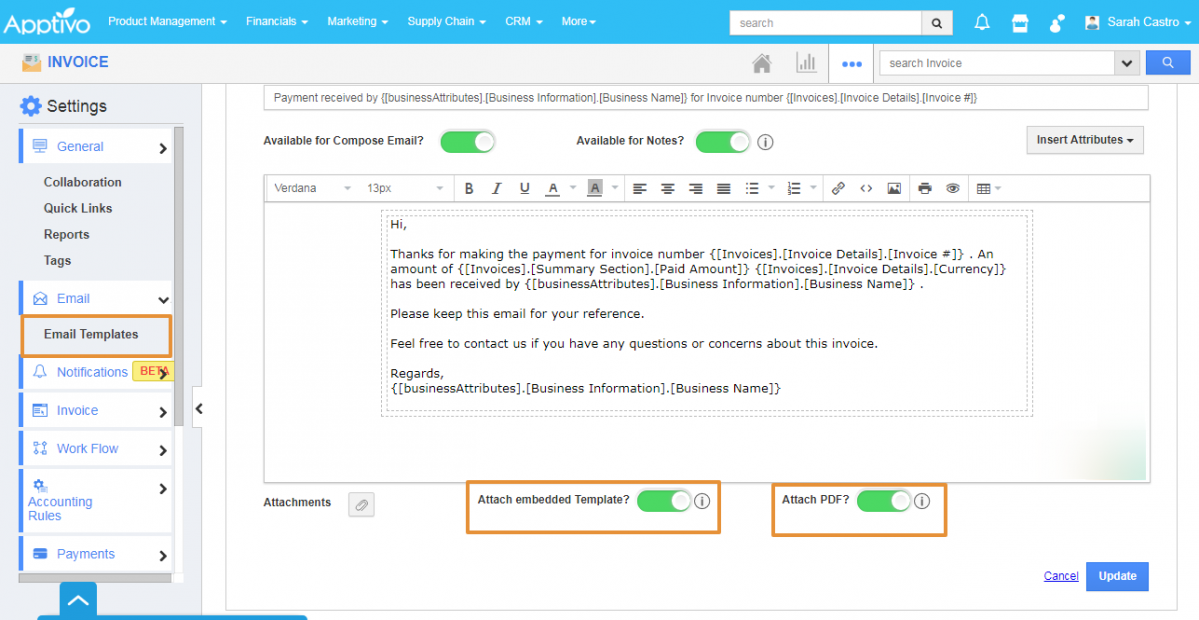
Task: Insert a hyperlink using the link icon
Action: click(838, 188)
